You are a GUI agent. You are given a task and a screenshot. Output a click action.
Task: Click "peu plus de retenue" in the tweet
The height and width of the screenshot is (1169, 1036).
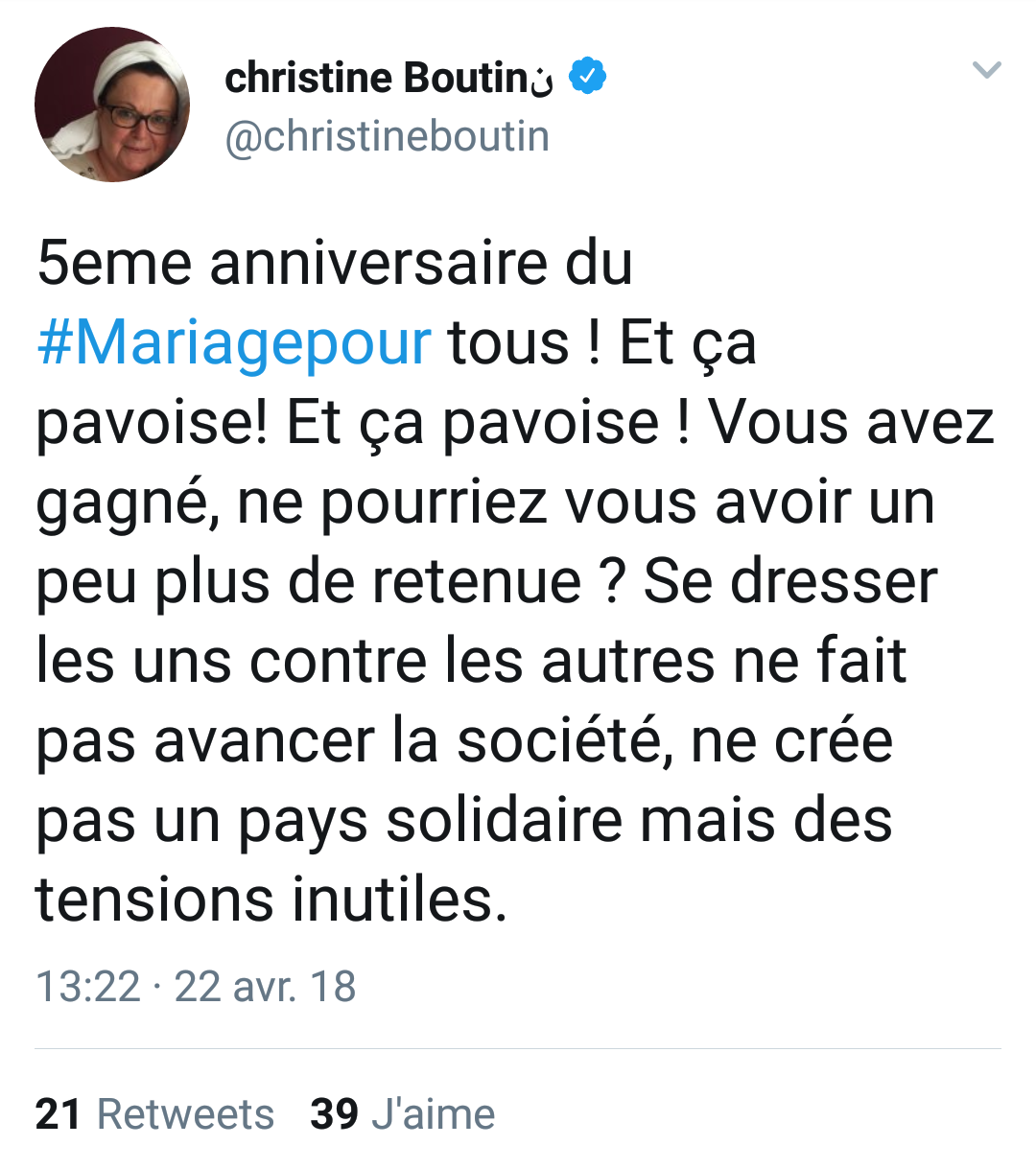point(309,582)
